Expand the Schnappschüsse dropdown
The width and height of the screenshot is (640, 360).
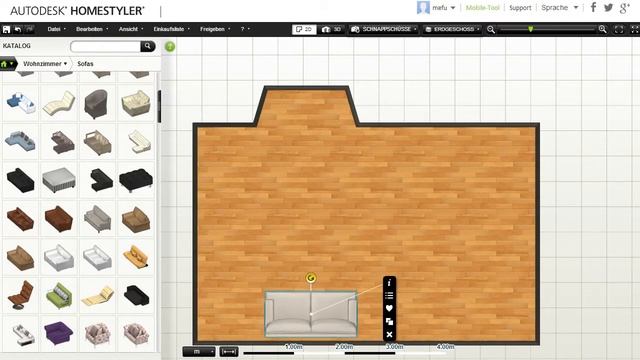click(x=384, y=29)
